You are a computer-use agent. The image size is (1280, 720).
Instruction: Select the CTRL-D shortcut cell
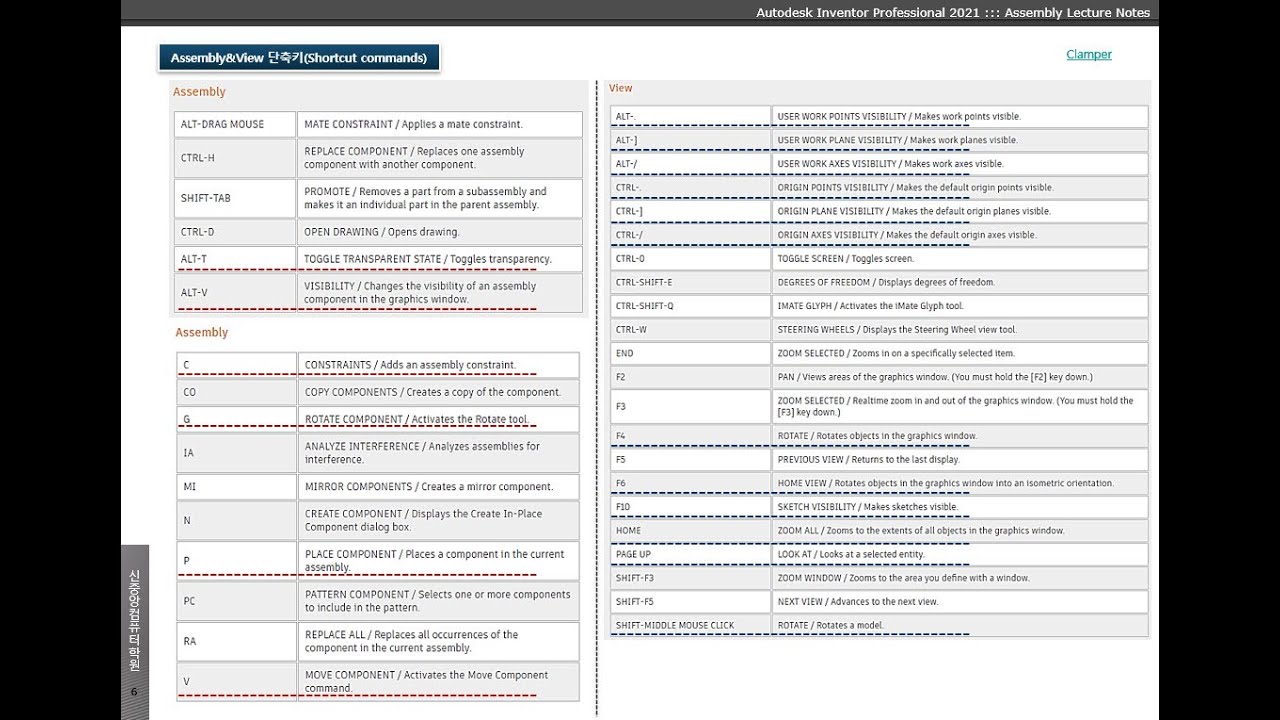tap(235, 232)
